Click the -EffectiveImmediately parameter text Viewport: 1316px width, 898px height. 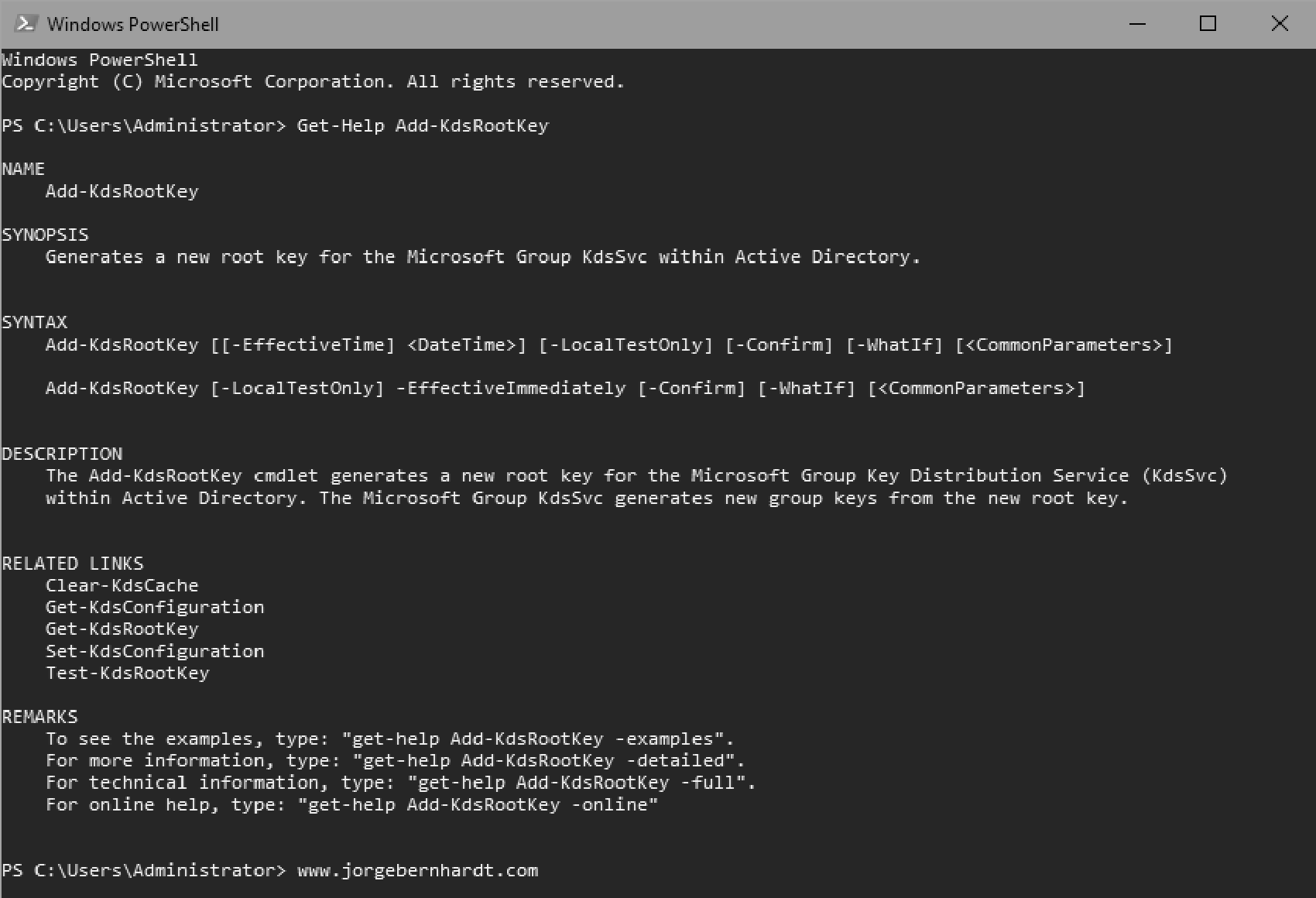click(512, 388)
